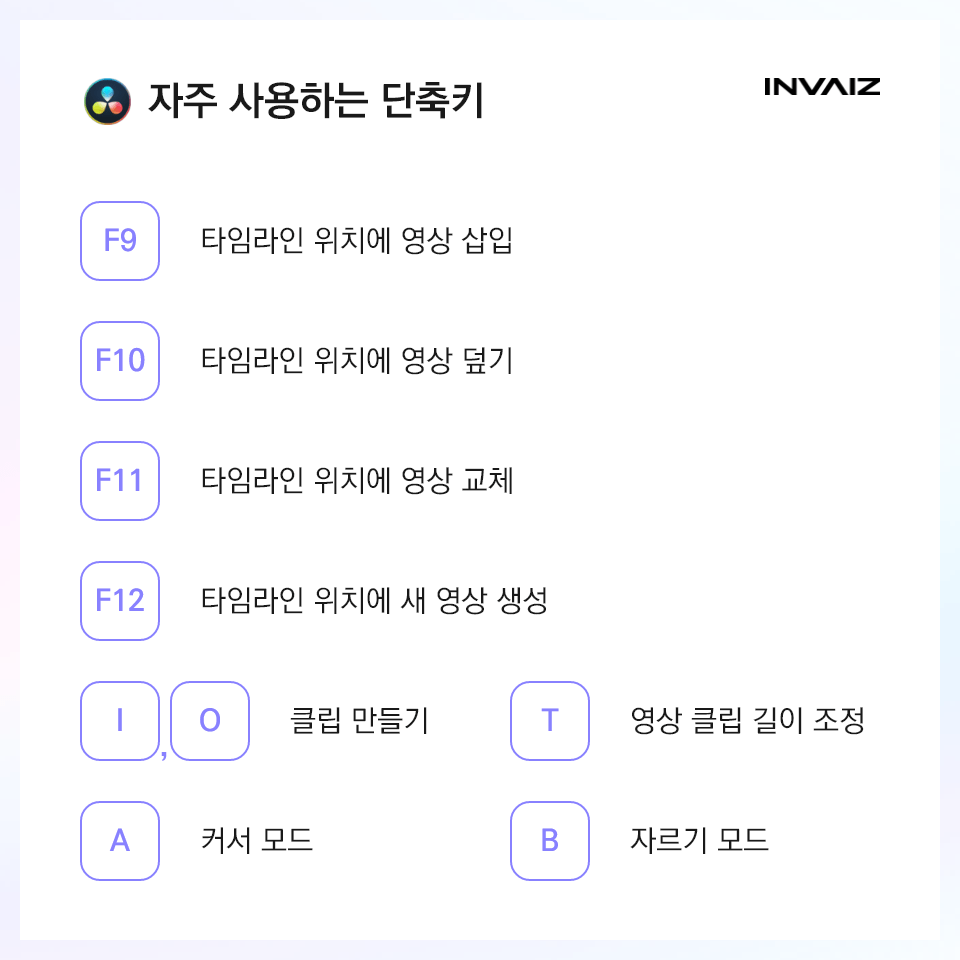
Task: Click the 자주 사용하는 단축키 heading
Action: (317, 100)
